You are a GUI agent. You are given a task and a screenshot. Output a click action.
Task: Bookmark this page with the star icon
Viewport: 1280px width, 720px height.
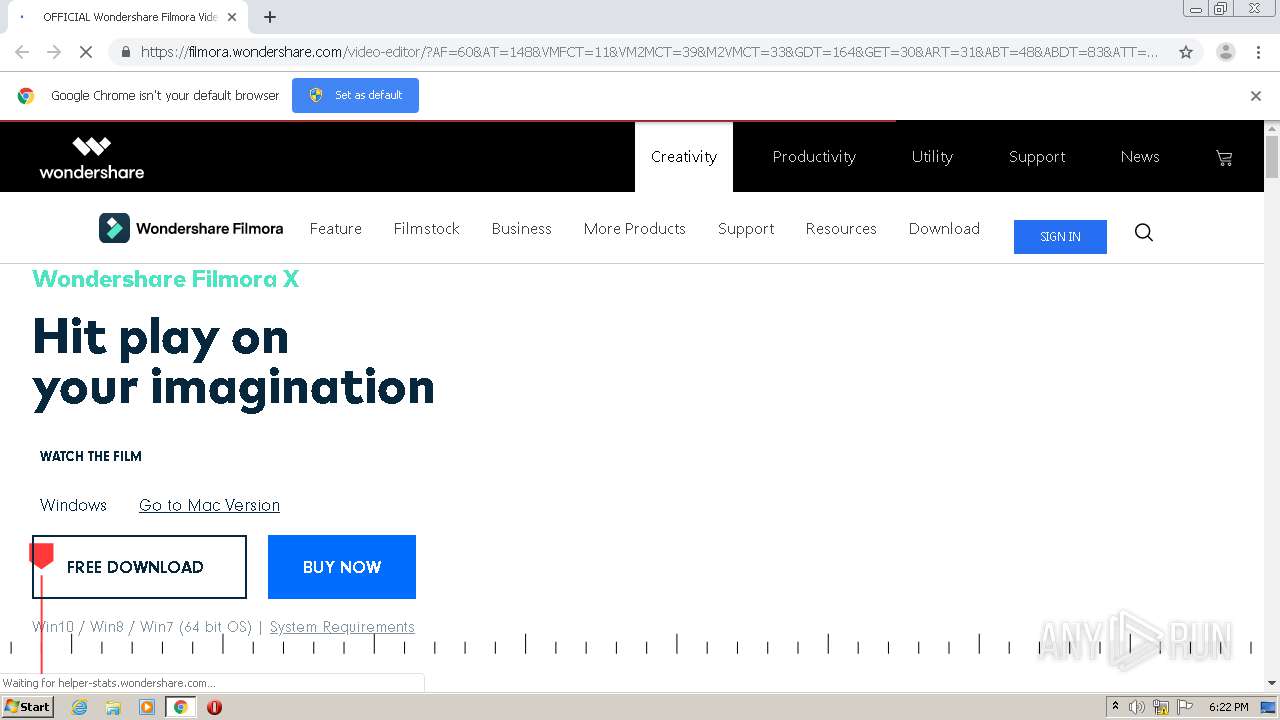(x=1186, y=52)
